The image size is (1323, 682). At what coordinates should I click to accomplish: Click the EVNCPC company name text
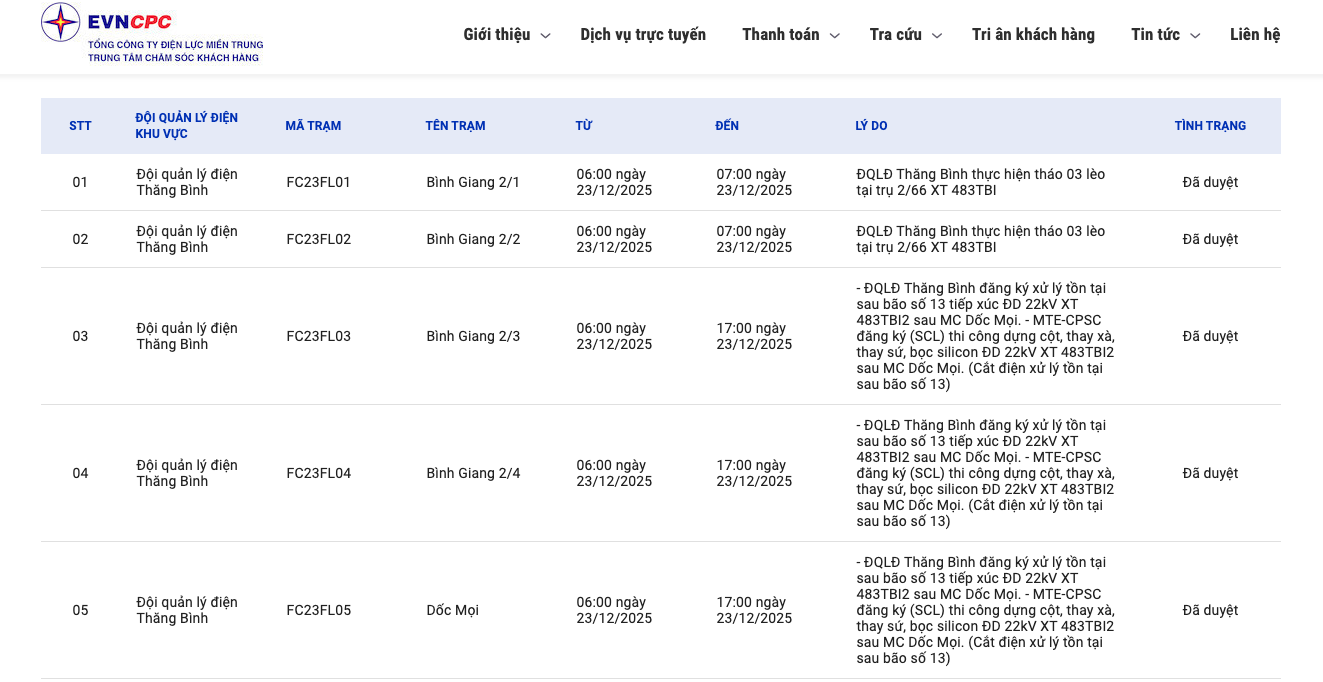click(x=130, y=22)
